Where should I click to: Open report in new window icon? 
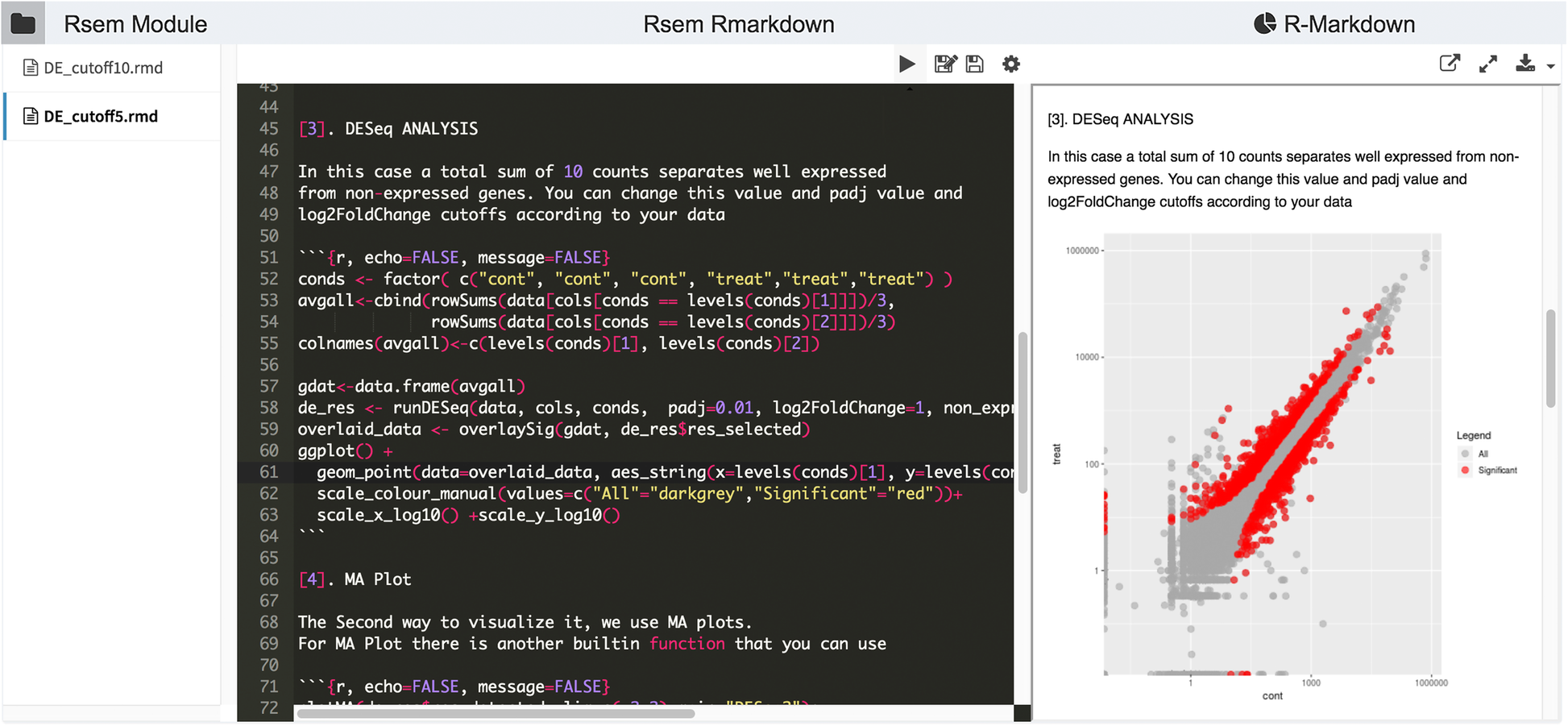tap(1450, 63)
